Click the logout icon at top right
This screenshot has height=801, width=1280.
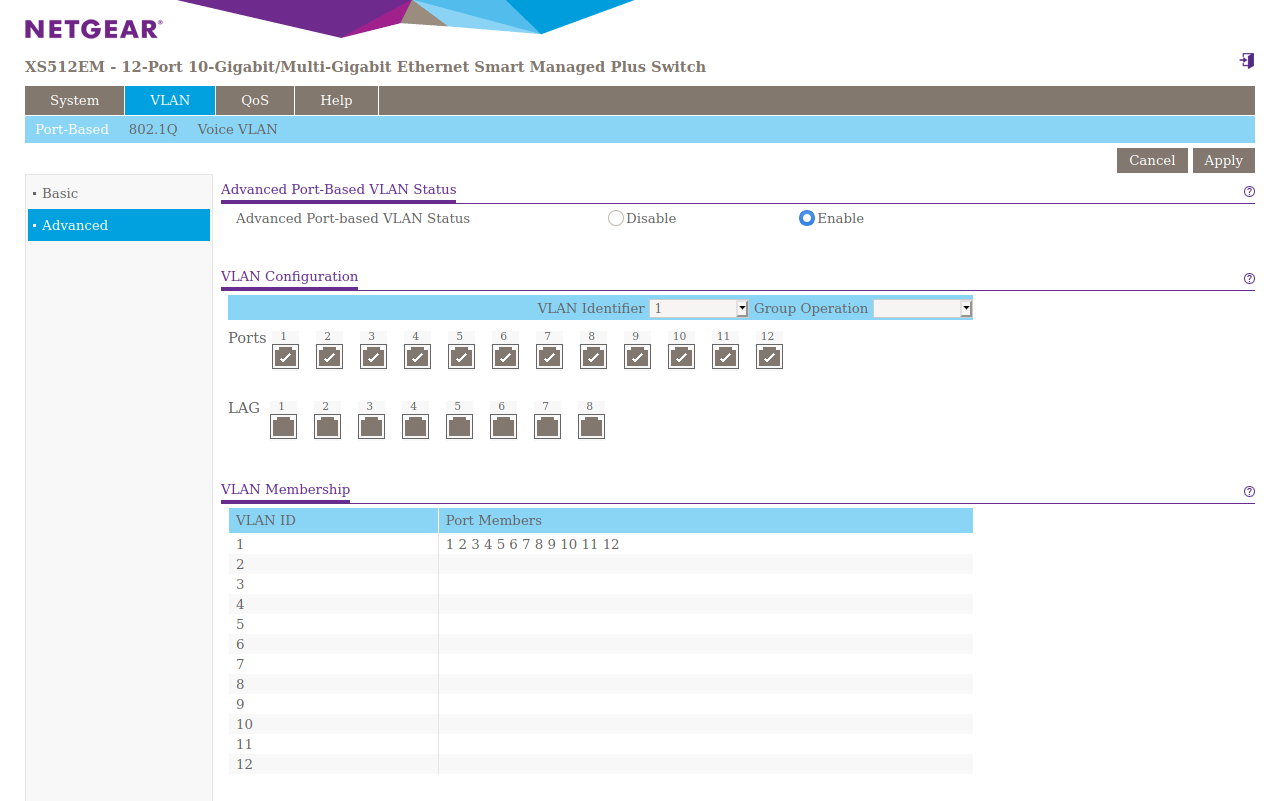click(x=1246, y=61)
